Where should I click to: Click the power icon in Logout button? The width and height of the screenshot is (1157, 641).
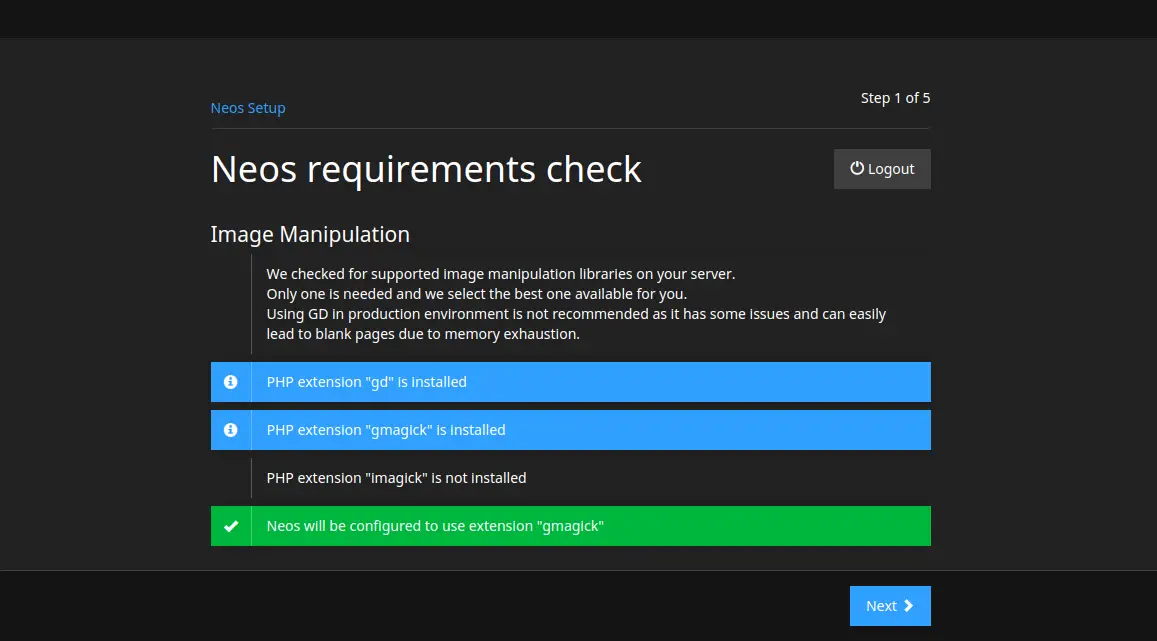point(857,168)
